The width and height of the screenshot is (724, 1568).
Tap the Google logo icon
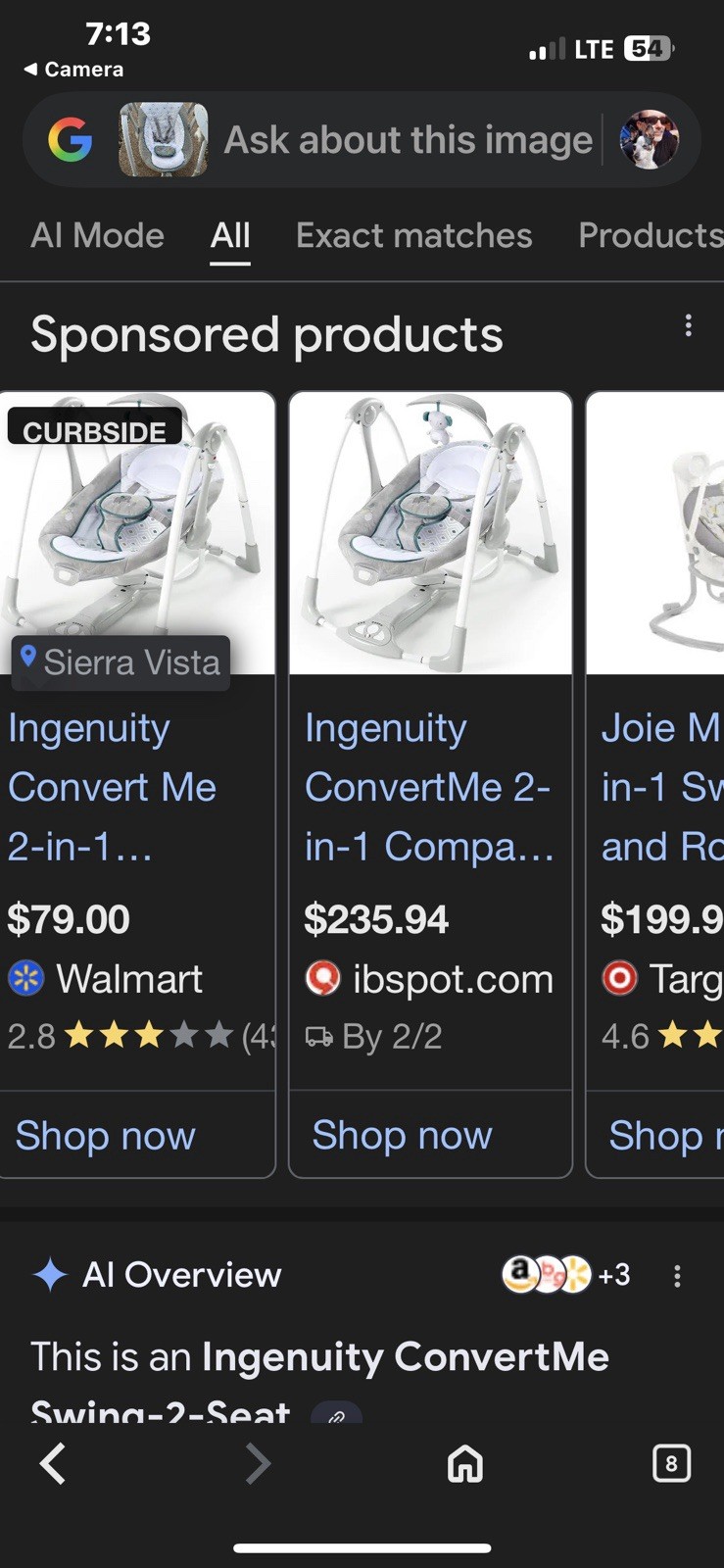tap(71, 140)
